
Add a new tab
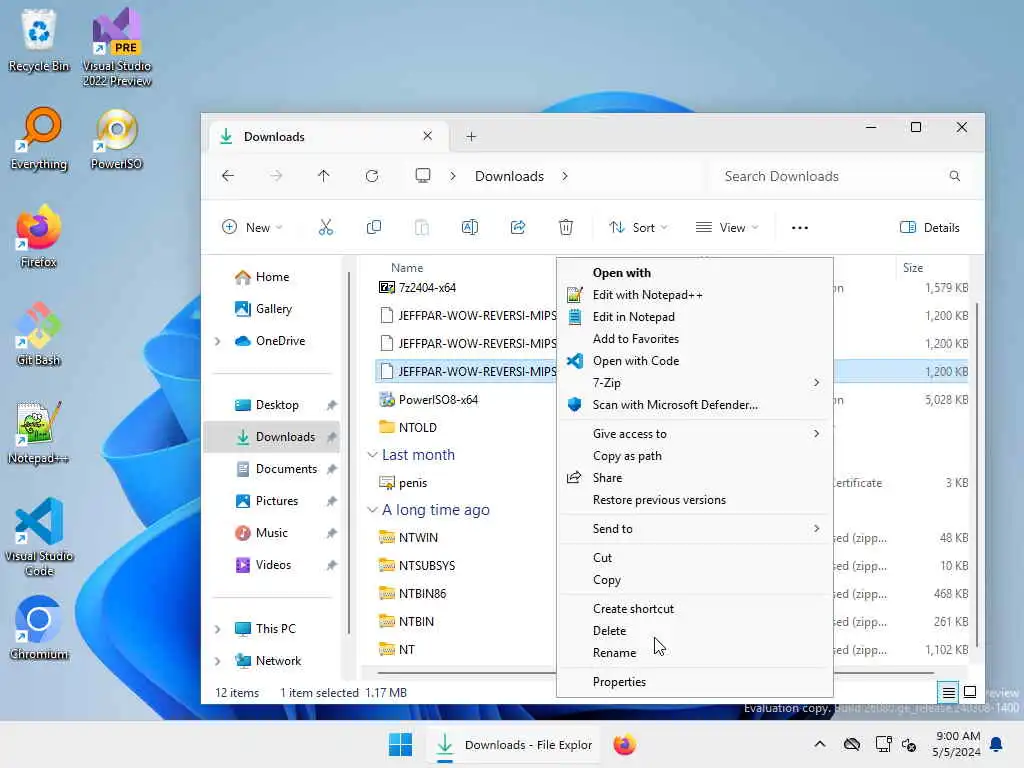[x=471, y=136]
